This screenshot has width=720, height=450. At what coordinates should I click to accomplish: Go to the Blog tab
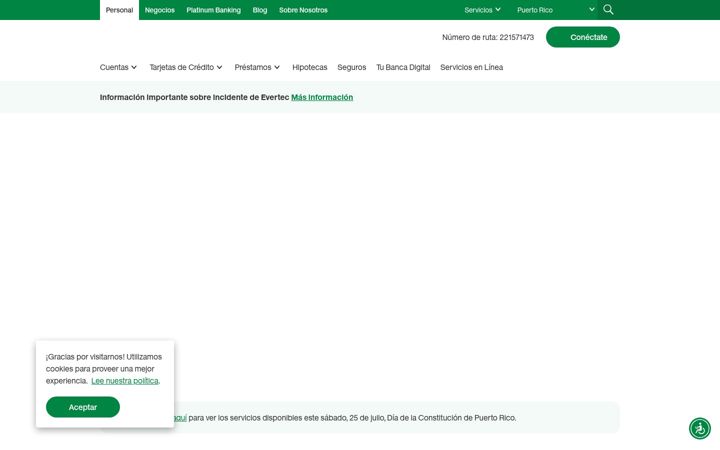[x=260, y=10]
